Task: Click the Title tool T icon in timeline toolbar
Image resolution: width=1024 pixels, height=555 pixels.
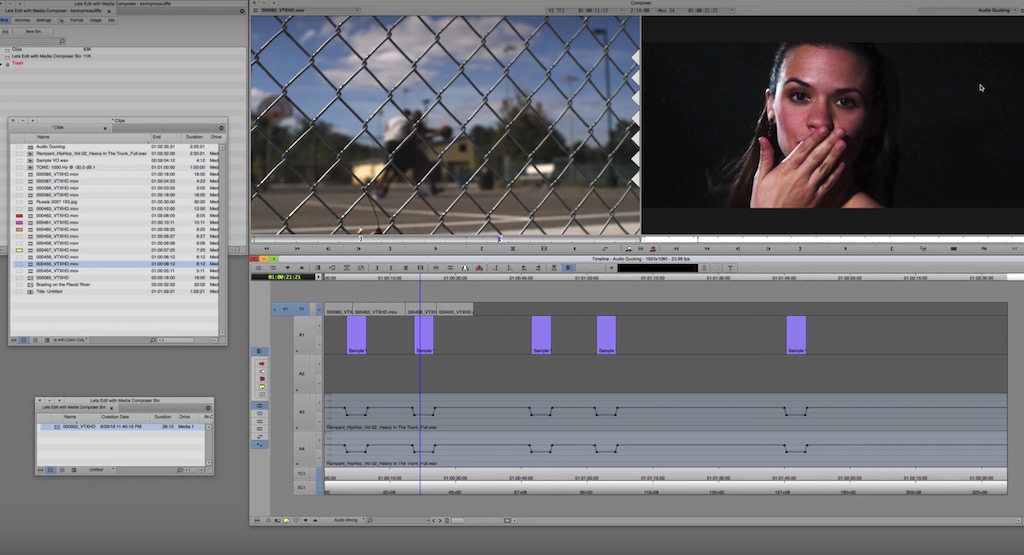Action: [731, 268]
